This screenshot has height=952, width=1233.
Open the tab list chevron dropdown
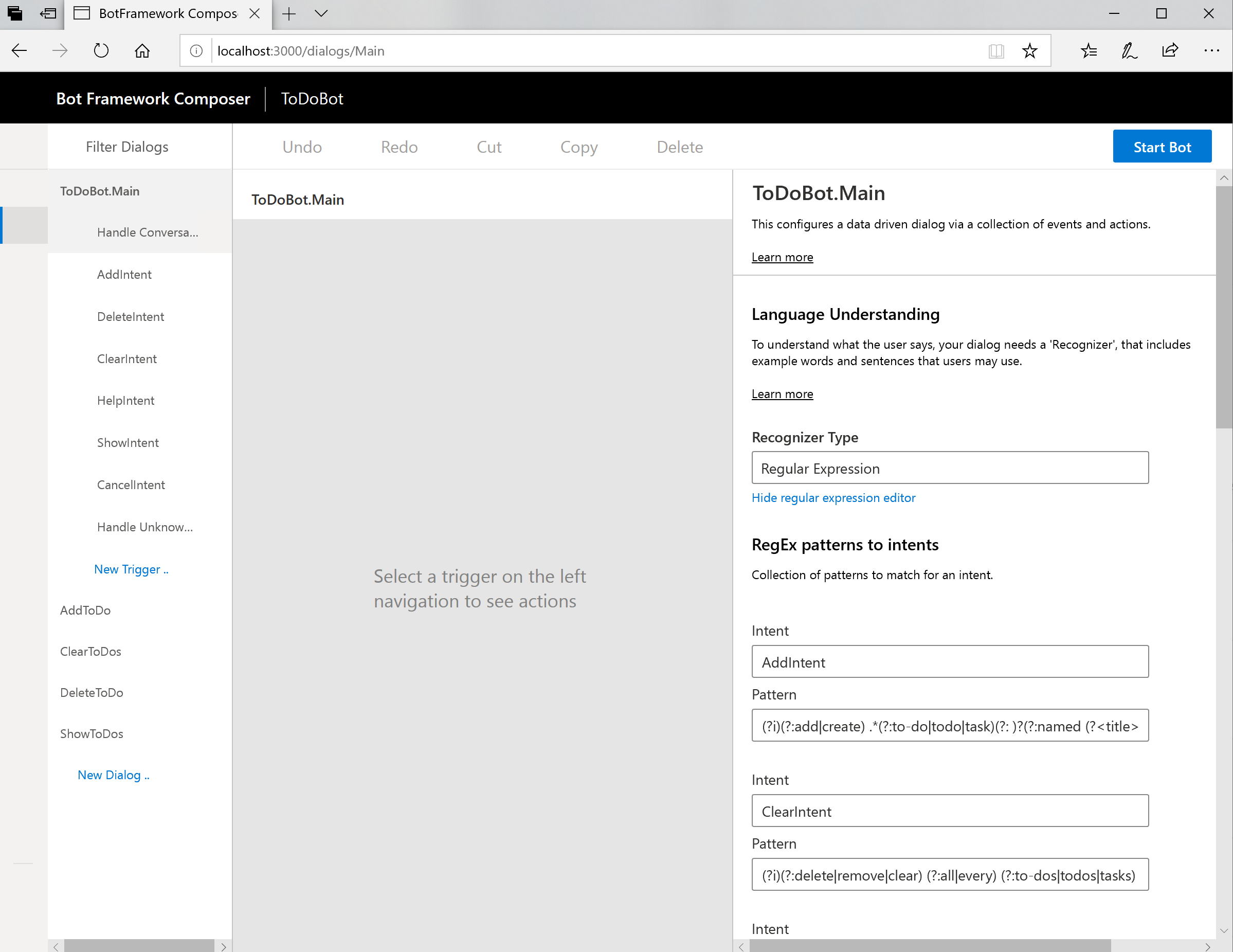click(321, 13)
